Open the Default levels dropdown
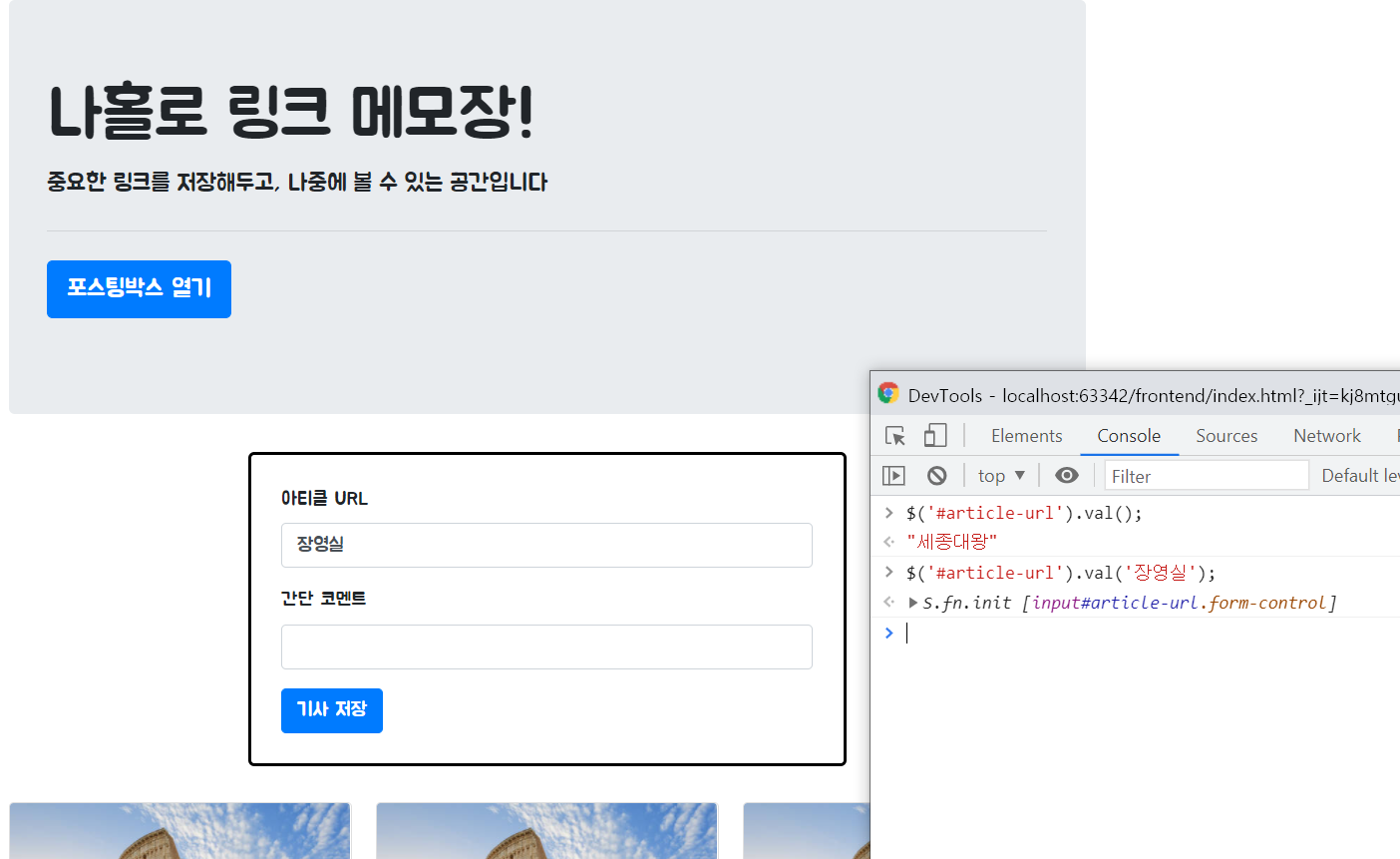This screenshot has height=859, width=1400. pyautogui.click(x=1360, y=476)
